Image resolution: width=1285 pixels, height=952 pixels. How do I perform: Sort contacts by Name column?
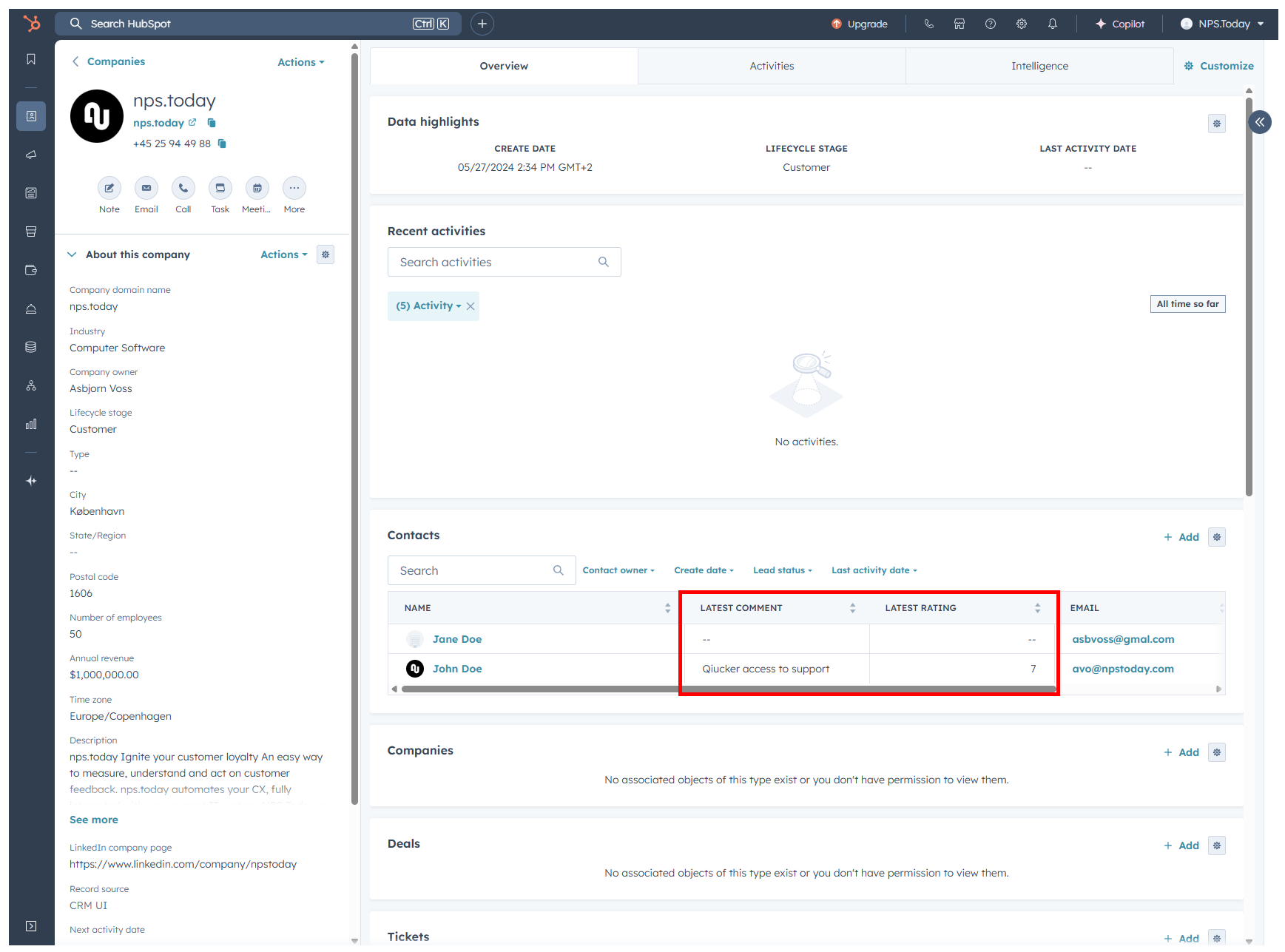[667, 608]
